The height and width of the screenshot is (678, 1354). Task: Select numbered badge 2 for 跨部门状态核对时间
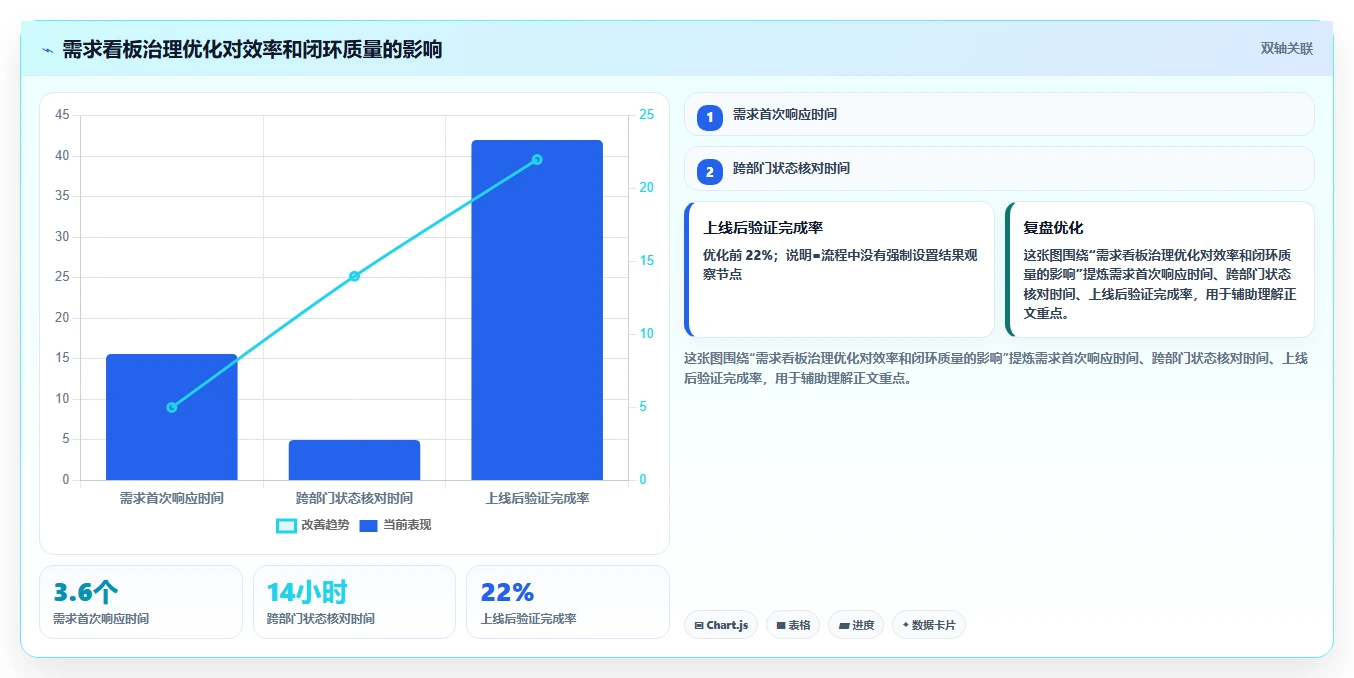(x=710, y=172)
